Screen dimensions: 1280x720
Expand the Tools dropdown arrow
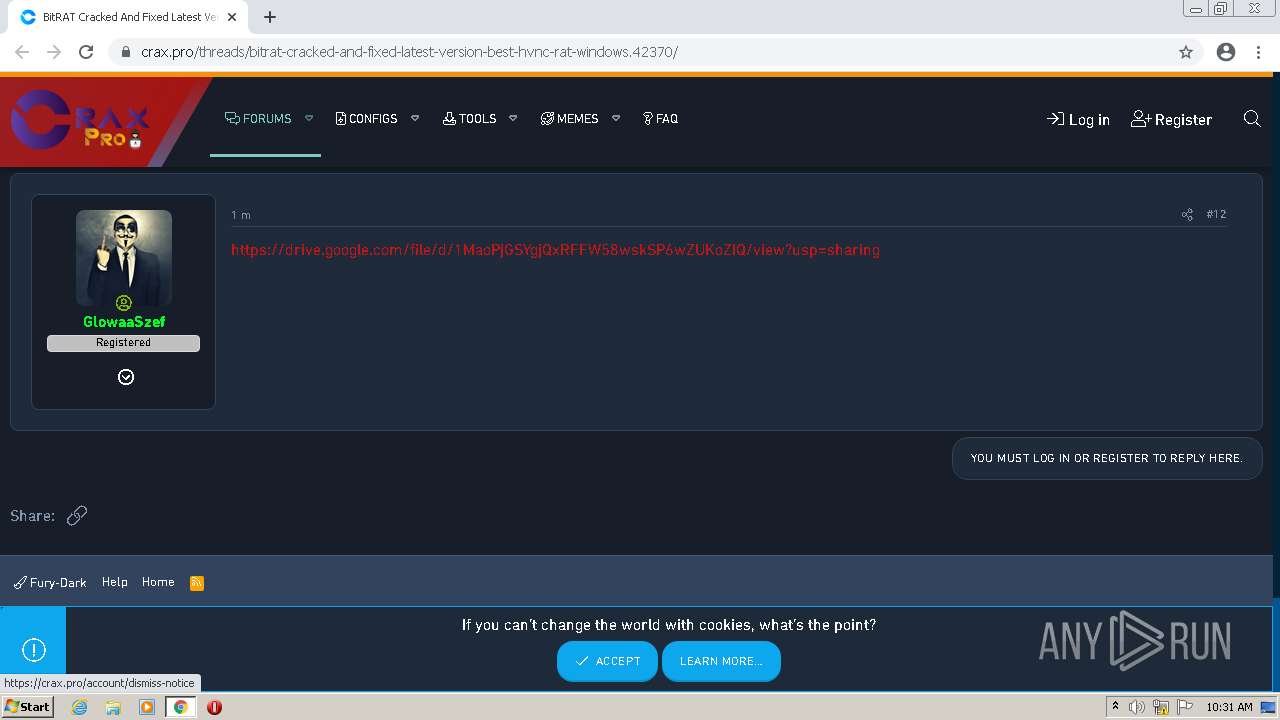pyautogui.click(x=513, y=118)
